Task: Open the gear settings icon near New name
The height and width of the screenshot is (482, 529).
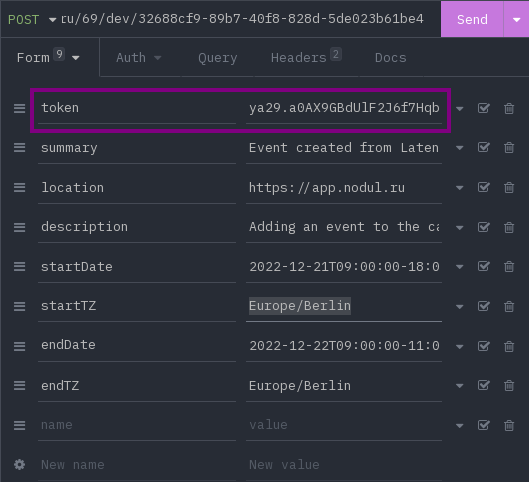Action: tap(20, 464)
